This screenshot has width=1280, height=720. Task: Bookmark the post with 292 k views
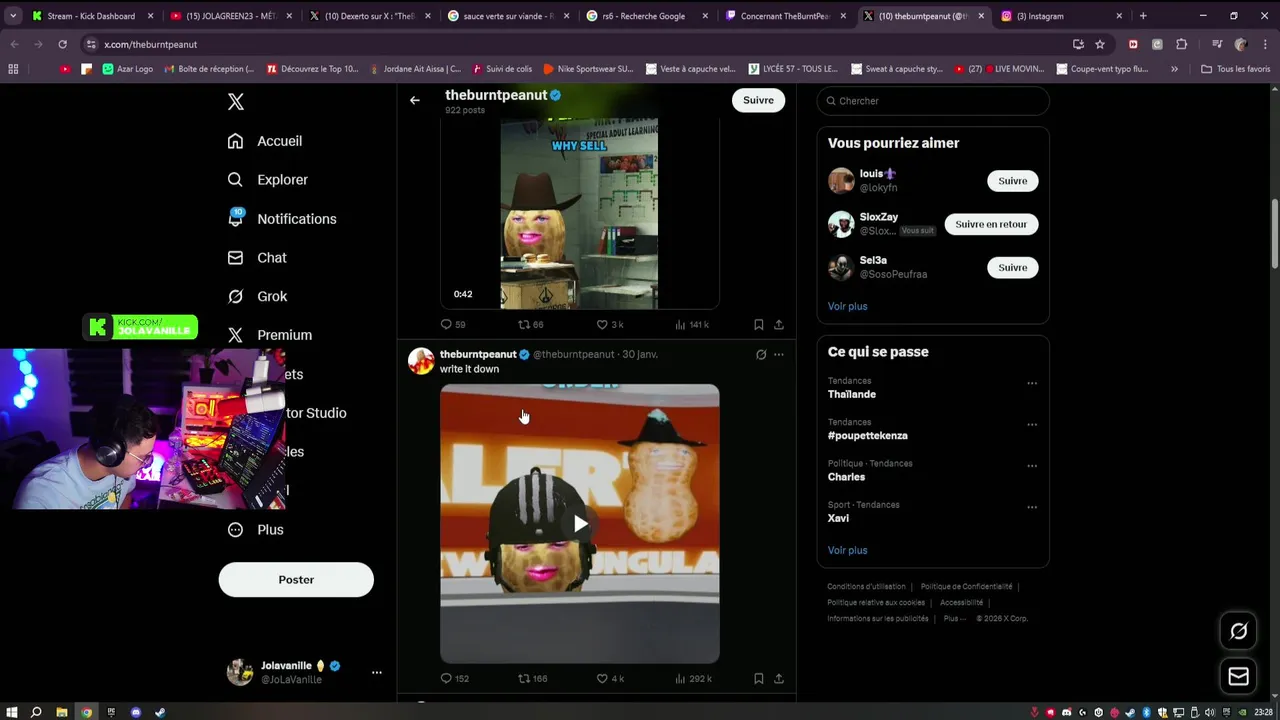click(759, 678)
